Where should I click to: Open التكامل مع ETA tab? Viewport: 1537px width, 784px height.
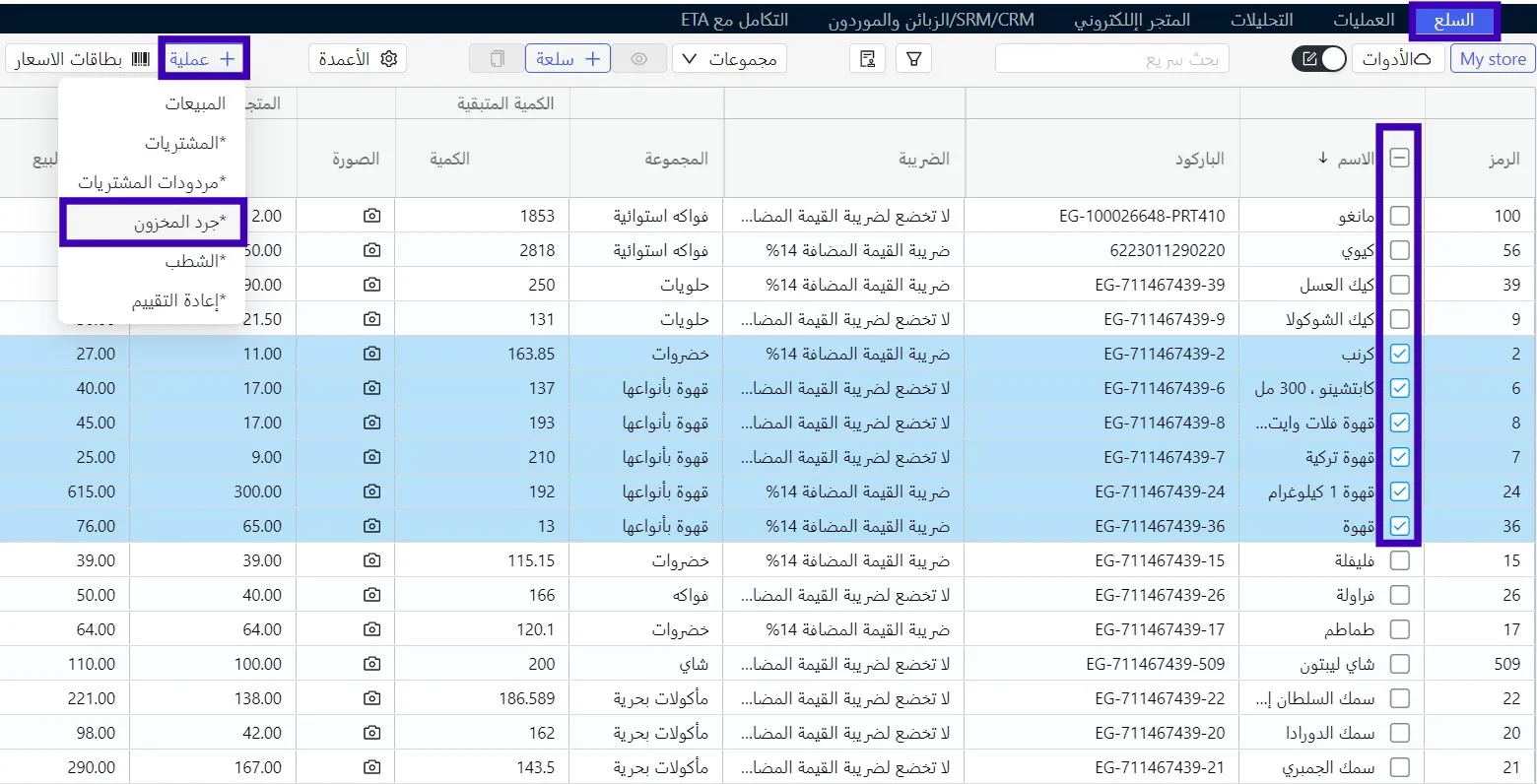pyautogui.click(x=735, y=20)
